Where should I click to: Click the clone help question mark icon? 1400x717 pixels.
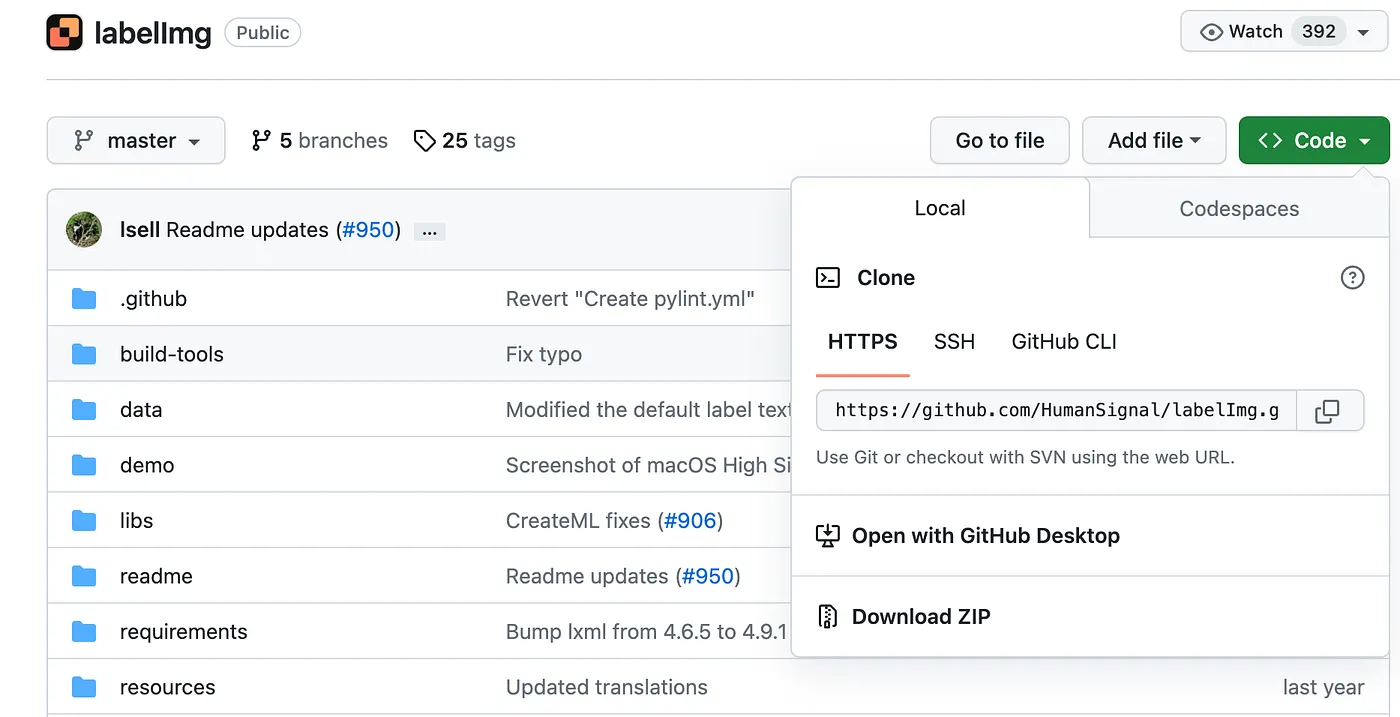[x=1352, y=278]
